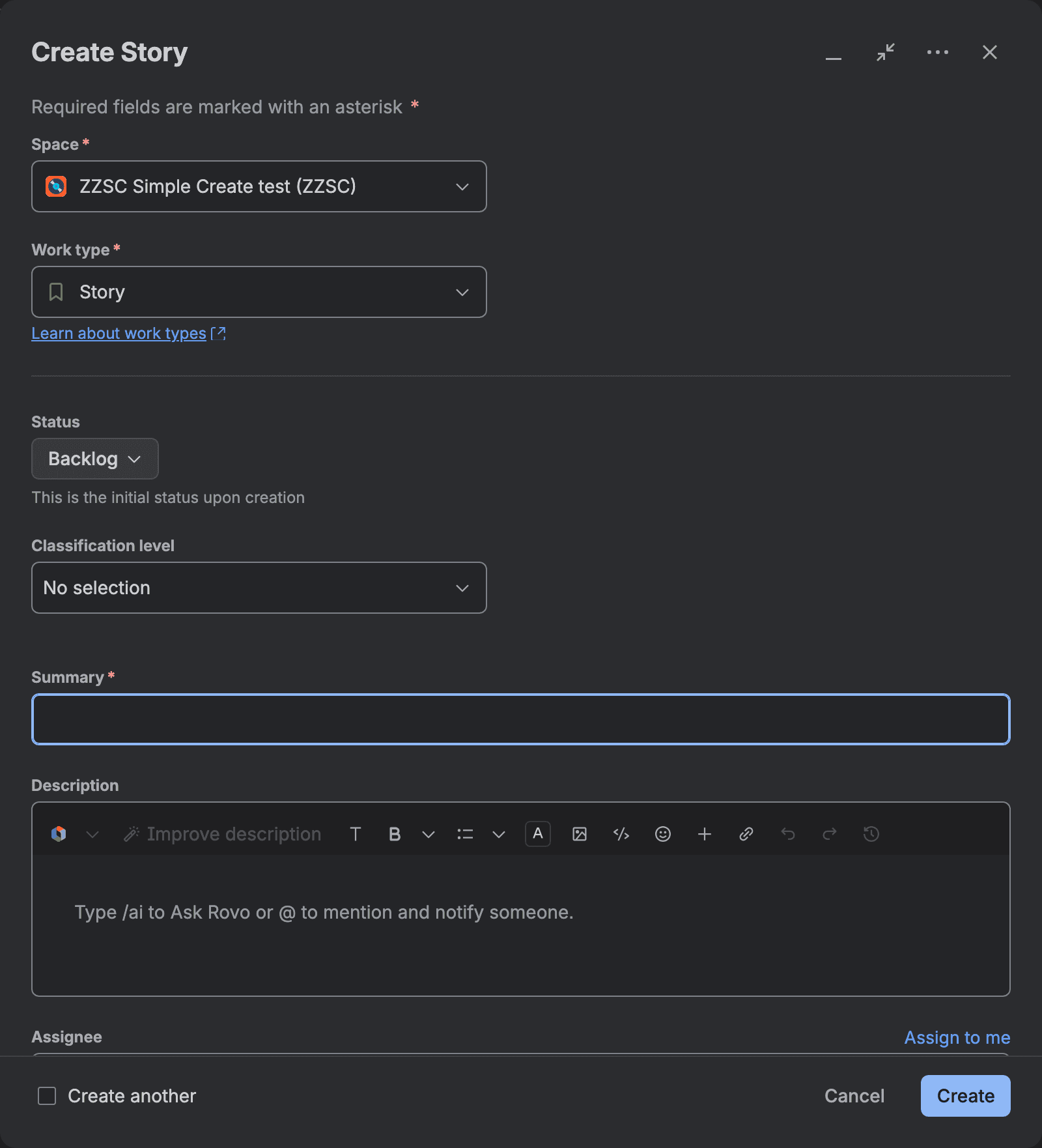Expand more text formatting options next to bold
Viewport: 1042px width, 1148px height.
pos(429,834)
